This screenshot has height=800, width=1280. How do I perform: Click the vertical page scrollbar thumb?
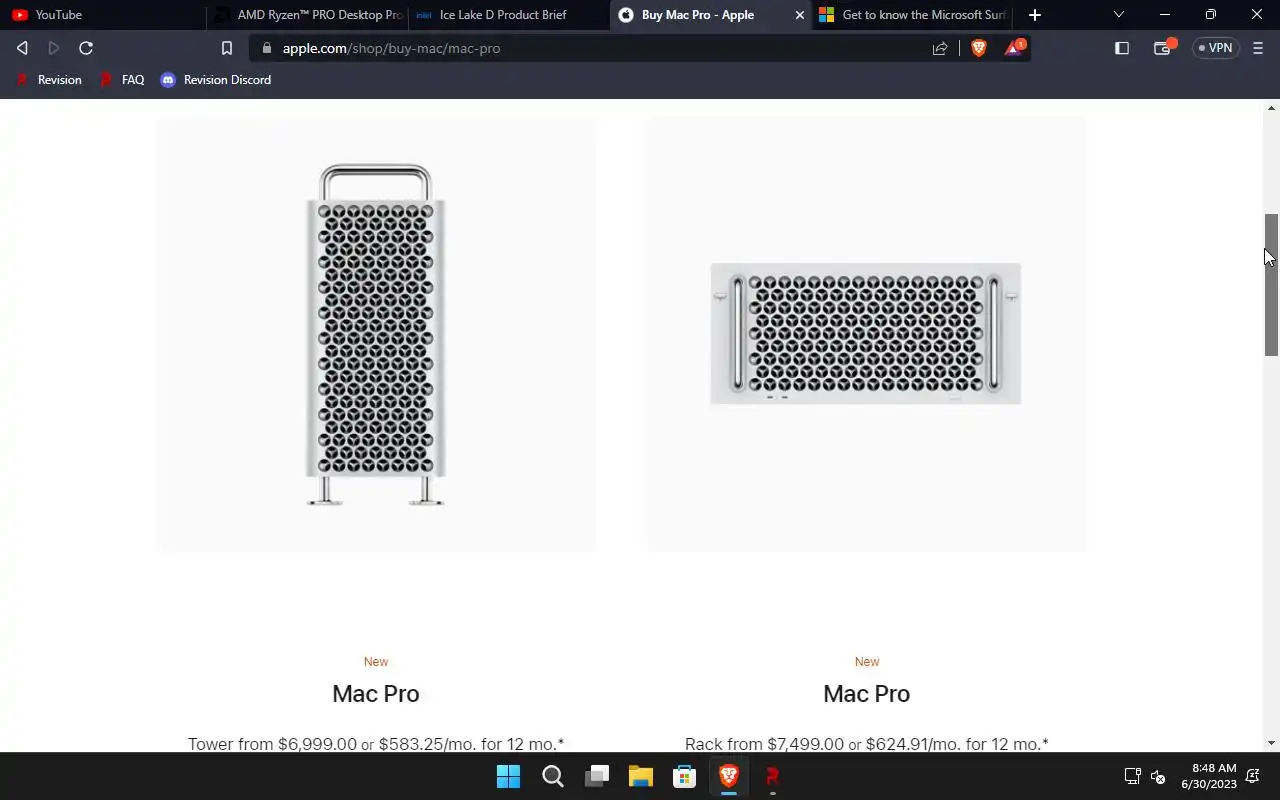(x=1271, y=285)
